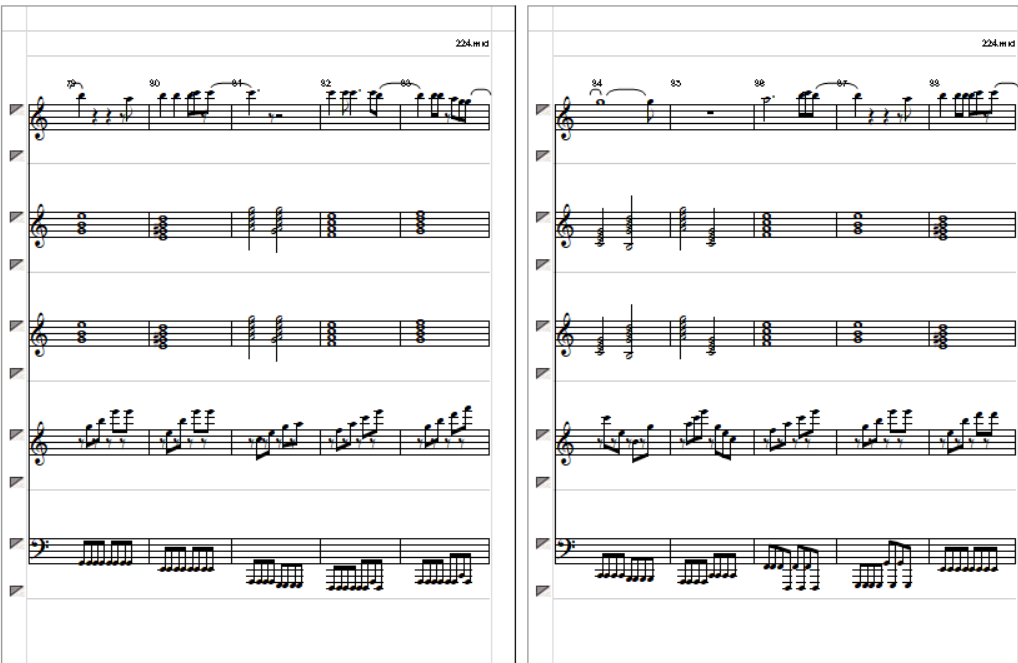Click the handle triangle beside left page's second chord staff
Viewport: 1018px width, 663px height.
17,326
